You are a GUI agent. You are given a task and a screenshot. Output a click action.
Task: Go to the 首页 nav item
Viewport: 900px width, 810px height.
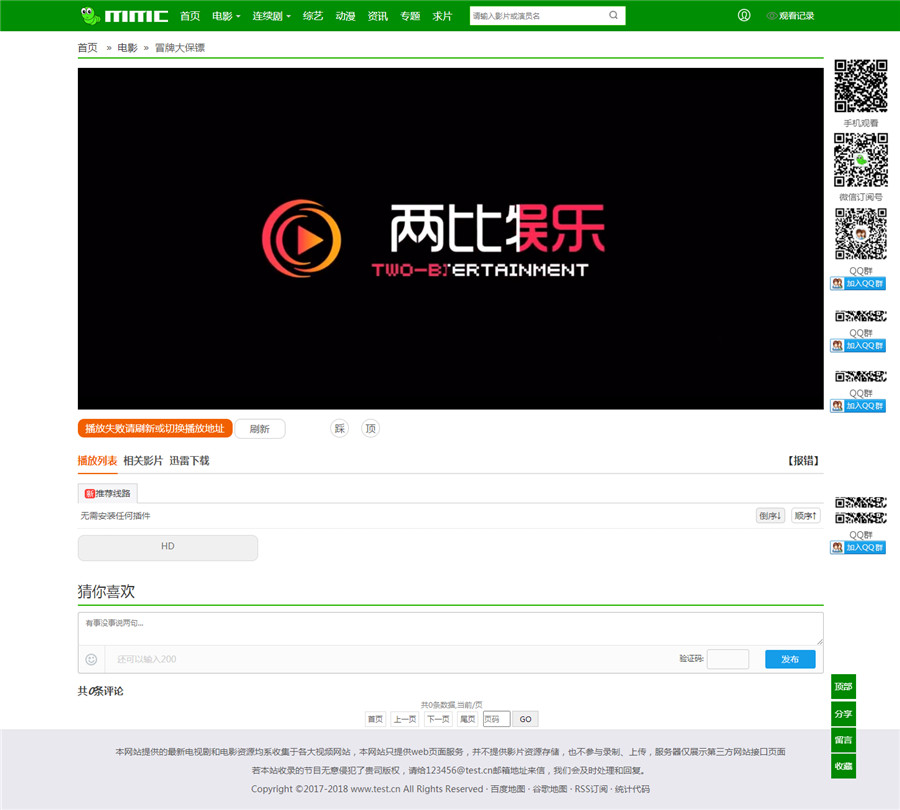coord(190,16)
